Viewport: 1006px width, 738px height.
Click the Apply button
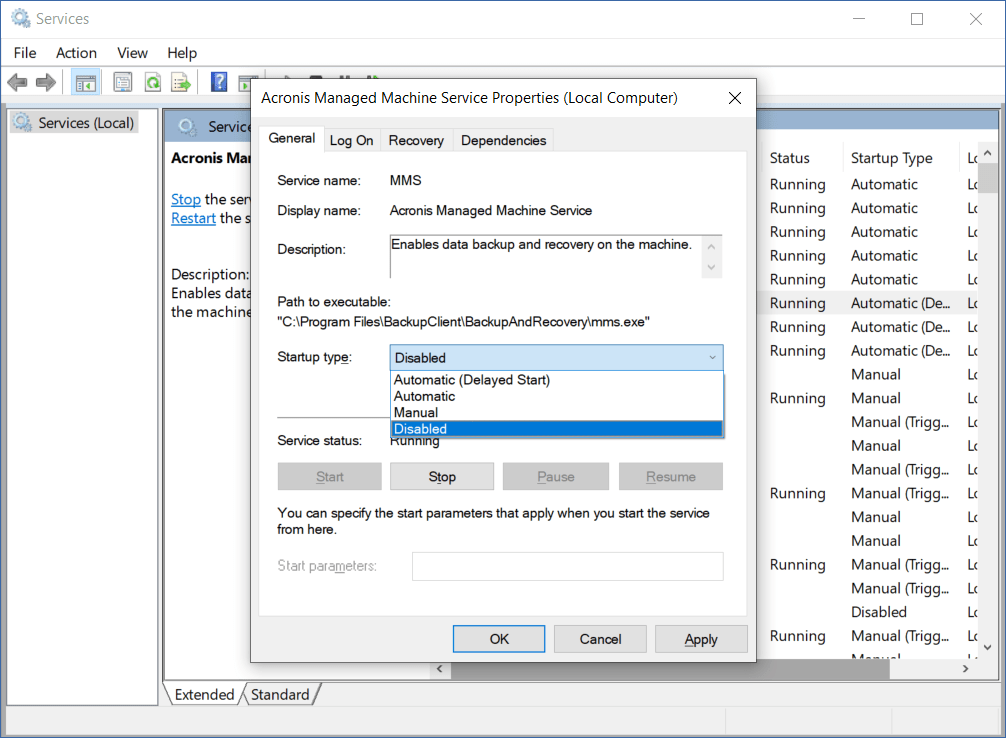(700, 639)
